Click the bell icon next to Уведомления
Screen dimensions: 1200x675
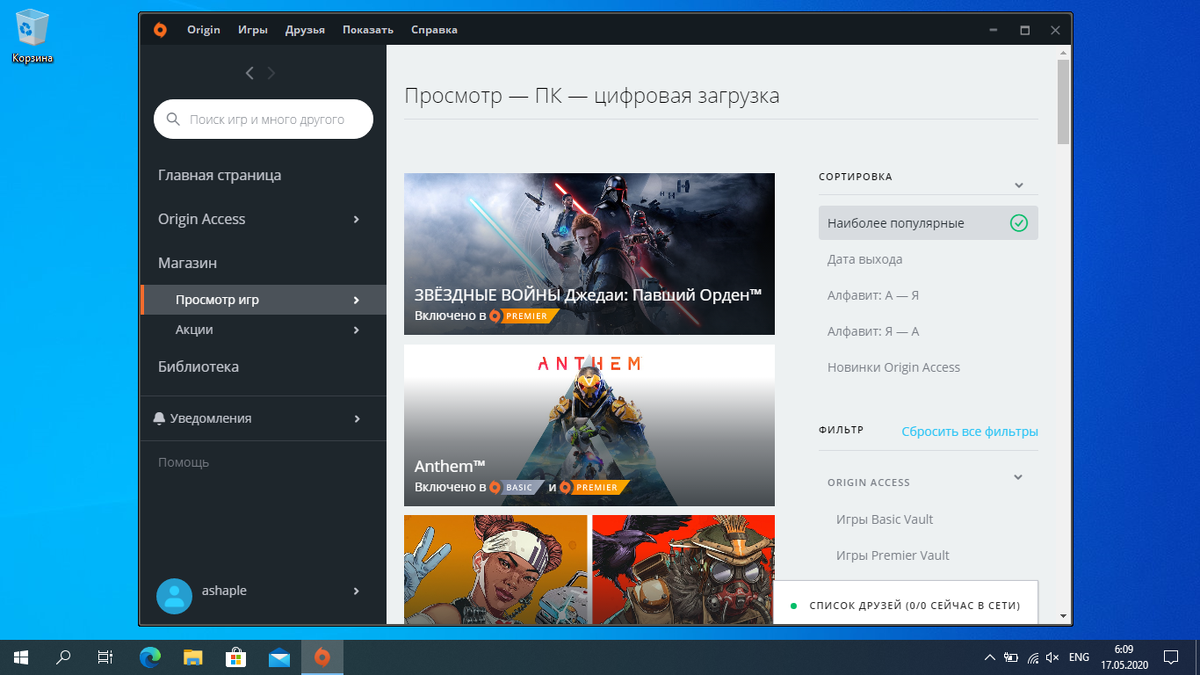click(159, 418)
